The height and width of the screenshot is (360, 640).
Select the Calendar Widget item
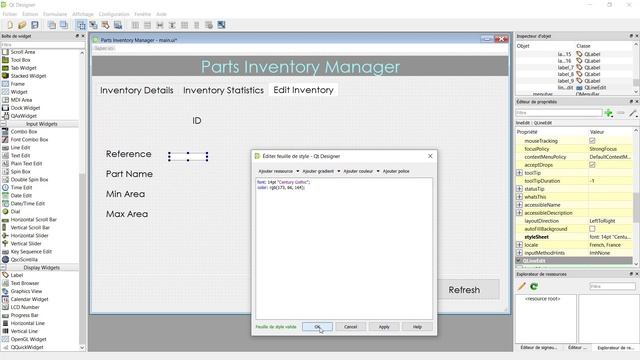29,299
